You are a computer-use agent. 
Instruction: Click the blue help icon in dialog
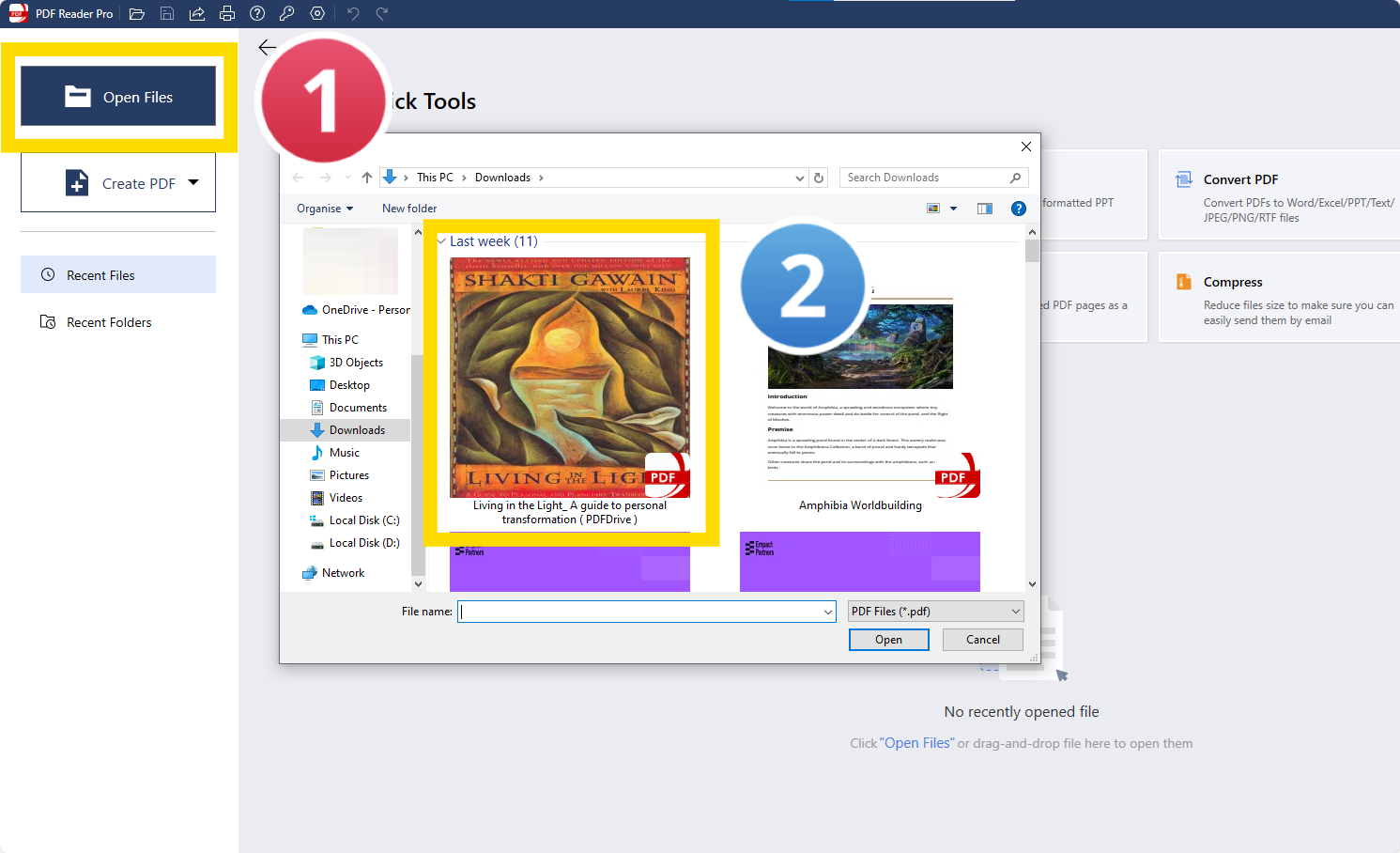[x=1019, y=209]
